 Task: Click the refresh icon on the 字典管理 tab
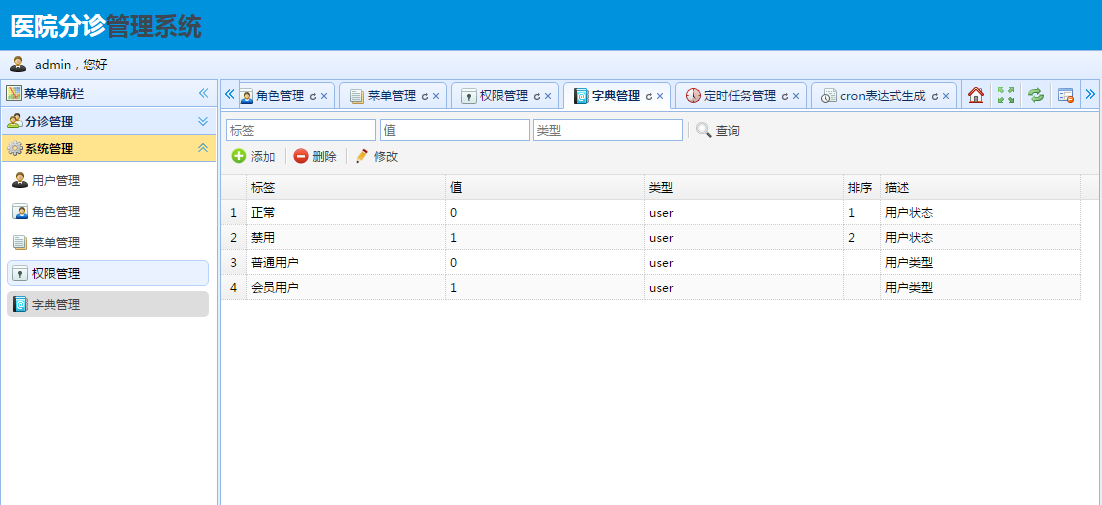649,96
